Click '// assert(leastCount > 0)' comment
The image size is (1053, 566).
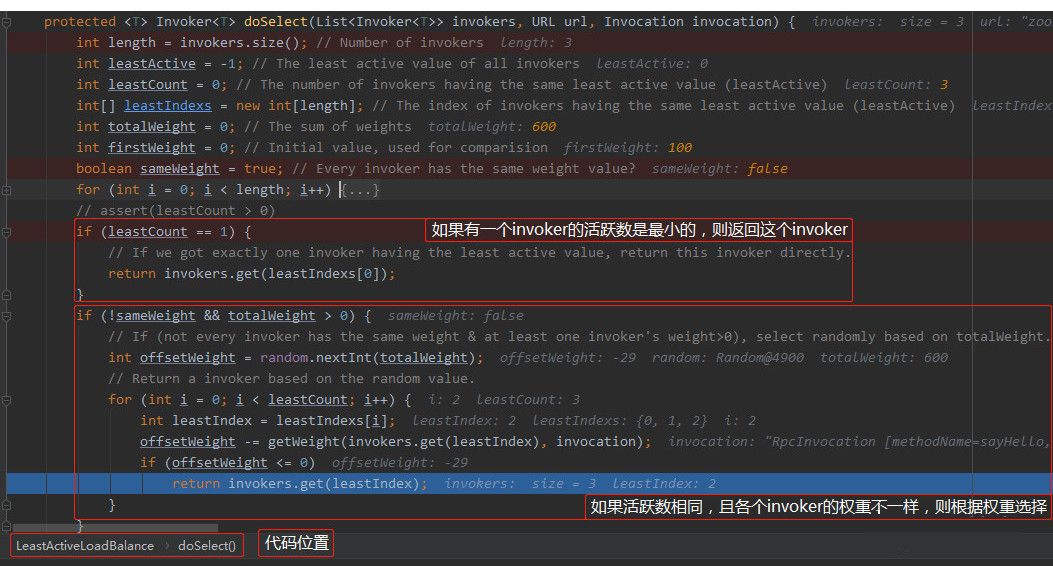175,211
